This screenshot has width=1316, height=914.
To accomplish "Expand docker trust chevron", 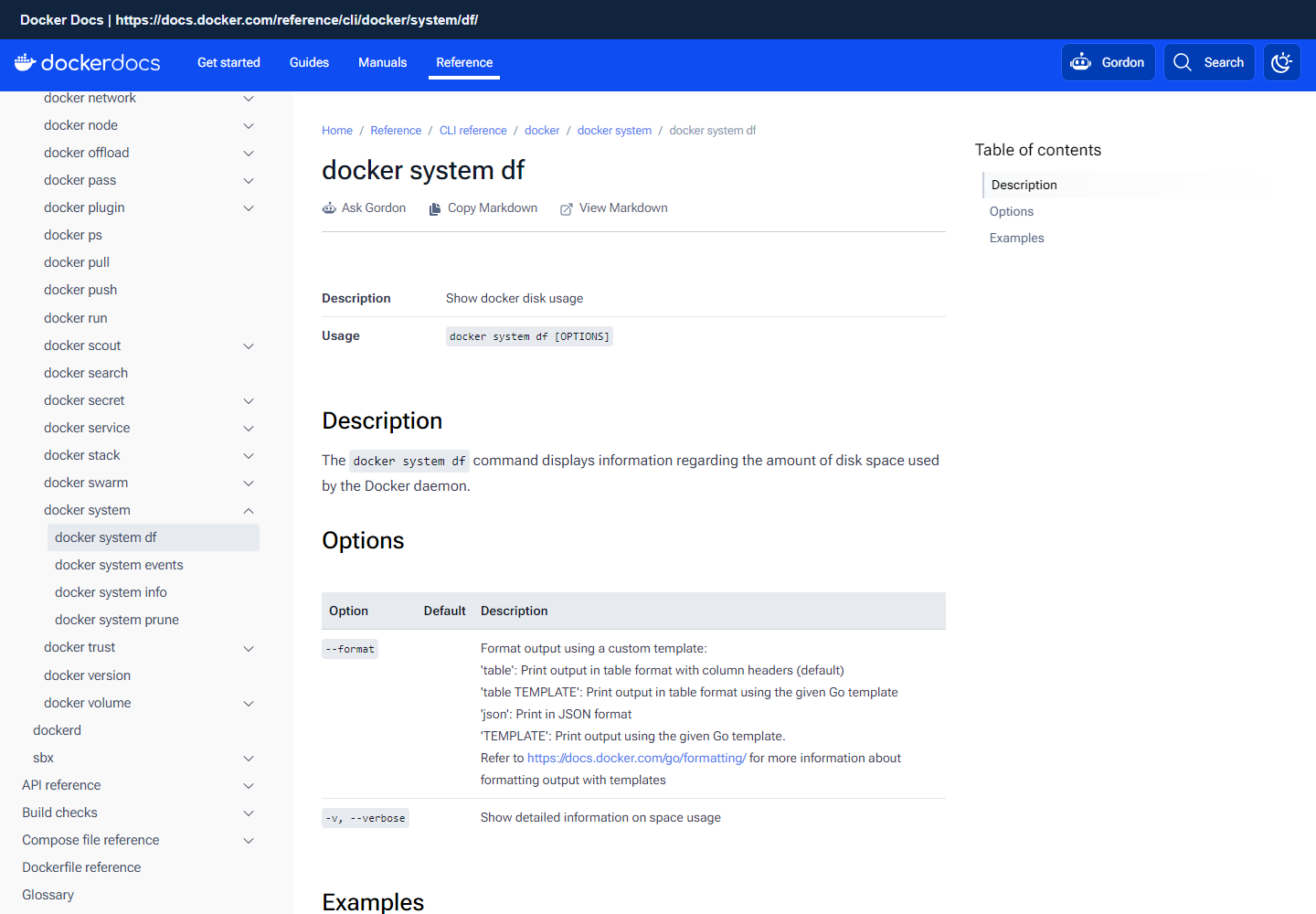I will pyautogui.click(x=249, y=648).
